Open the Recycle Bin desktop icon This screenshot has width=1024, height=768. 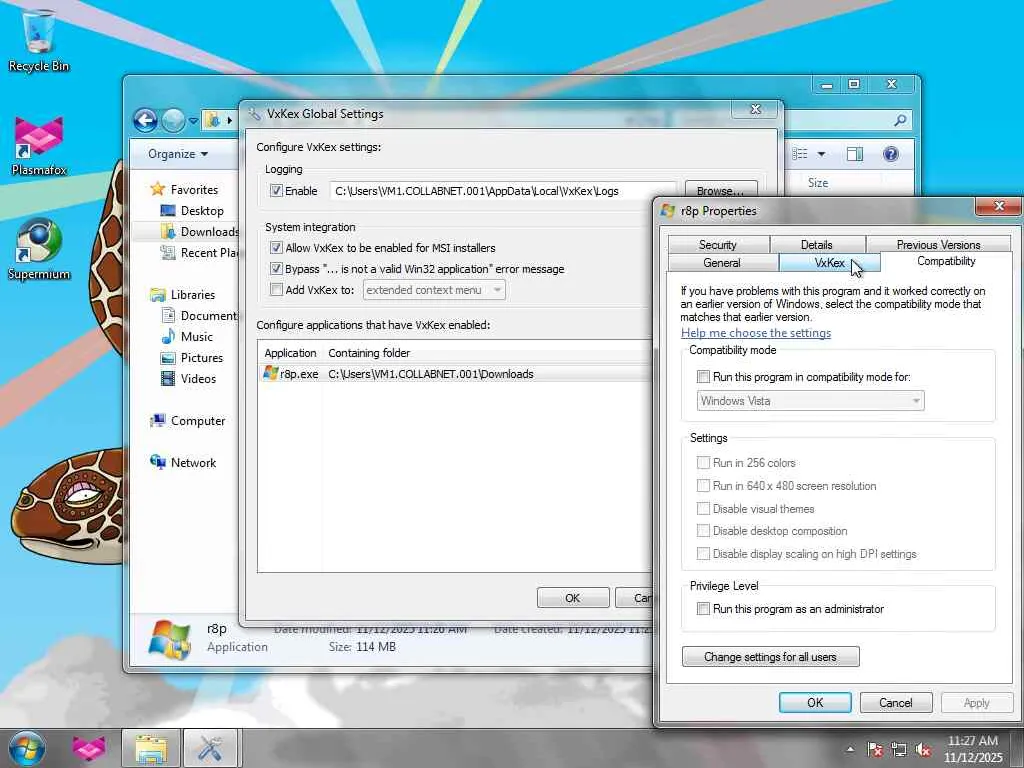pos(39,39)
